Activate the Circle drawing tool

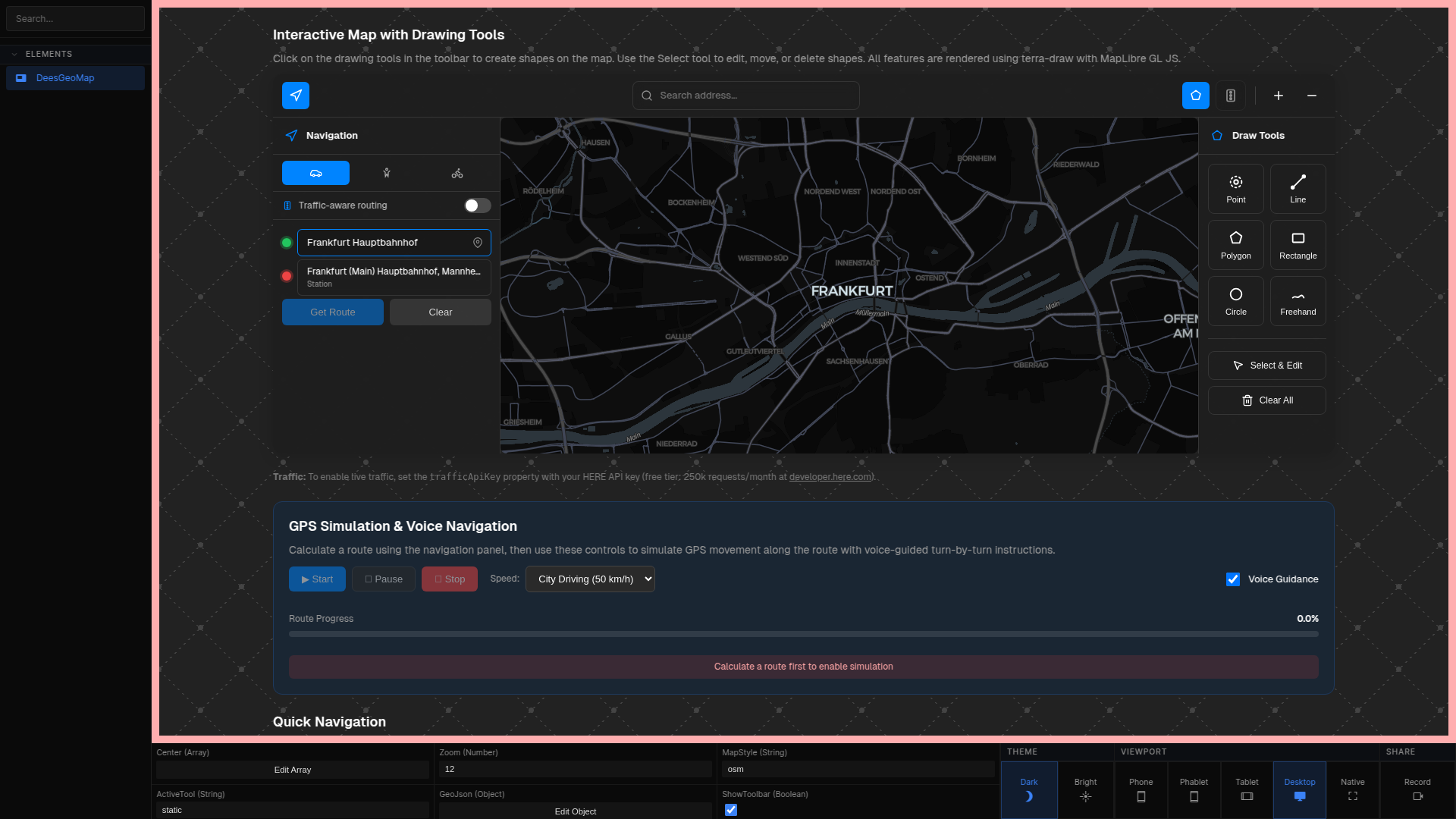[1235, 301]
